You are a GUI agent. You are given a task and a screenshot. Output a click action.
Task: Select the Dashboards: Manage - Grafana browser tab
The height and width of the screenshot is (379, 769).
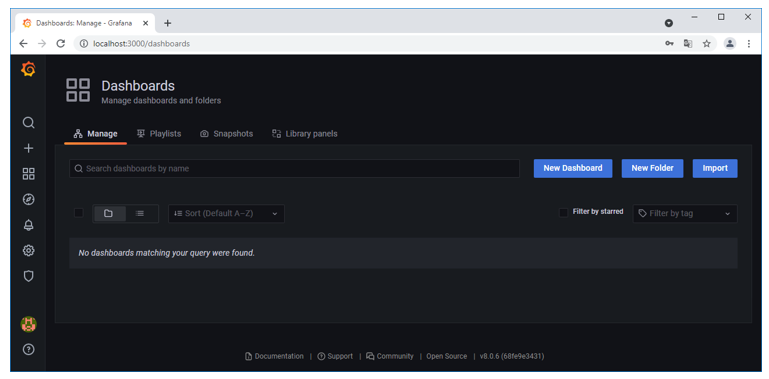pos(84,23)
